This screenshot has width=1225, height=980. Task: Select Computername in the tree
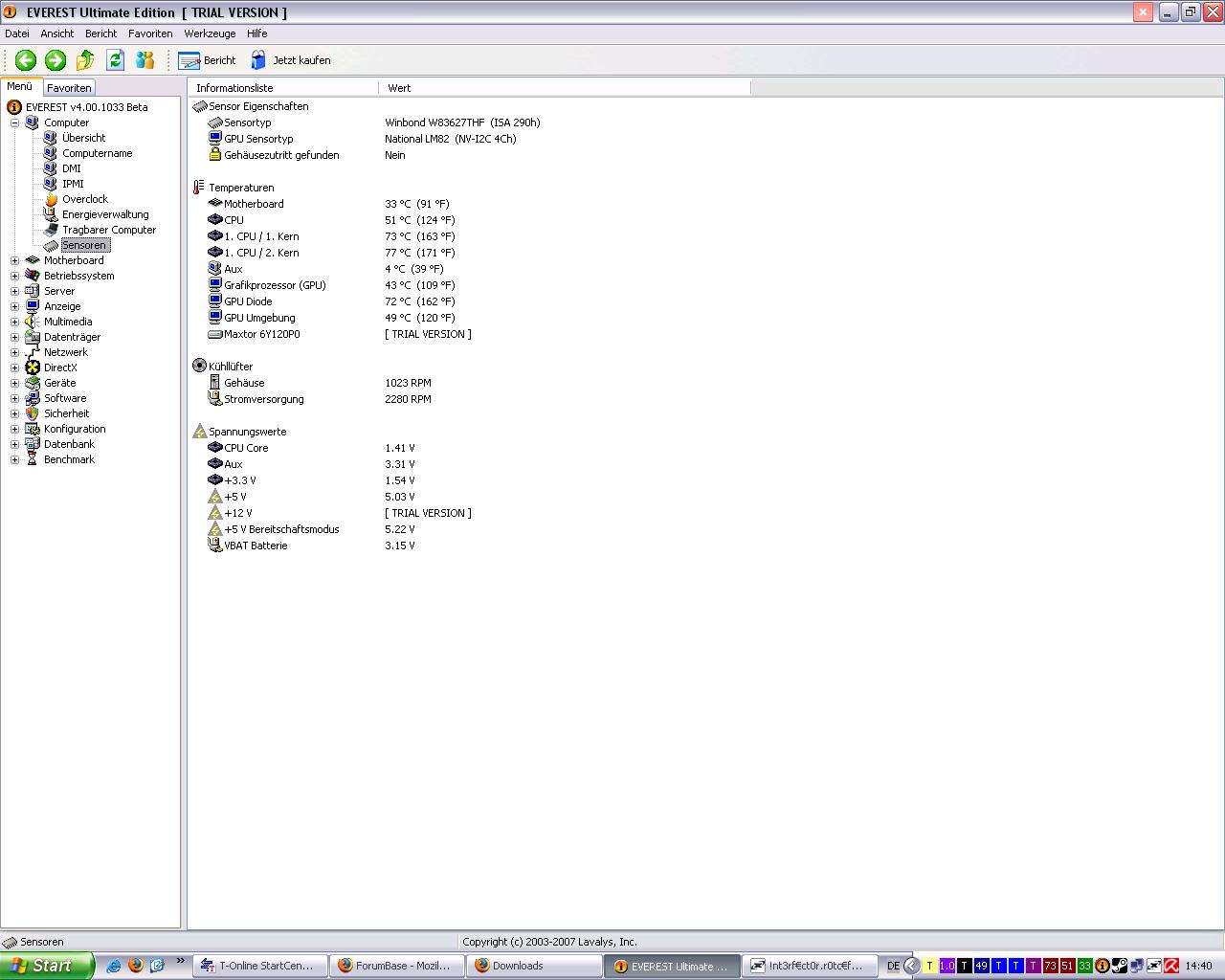[97, 153]
